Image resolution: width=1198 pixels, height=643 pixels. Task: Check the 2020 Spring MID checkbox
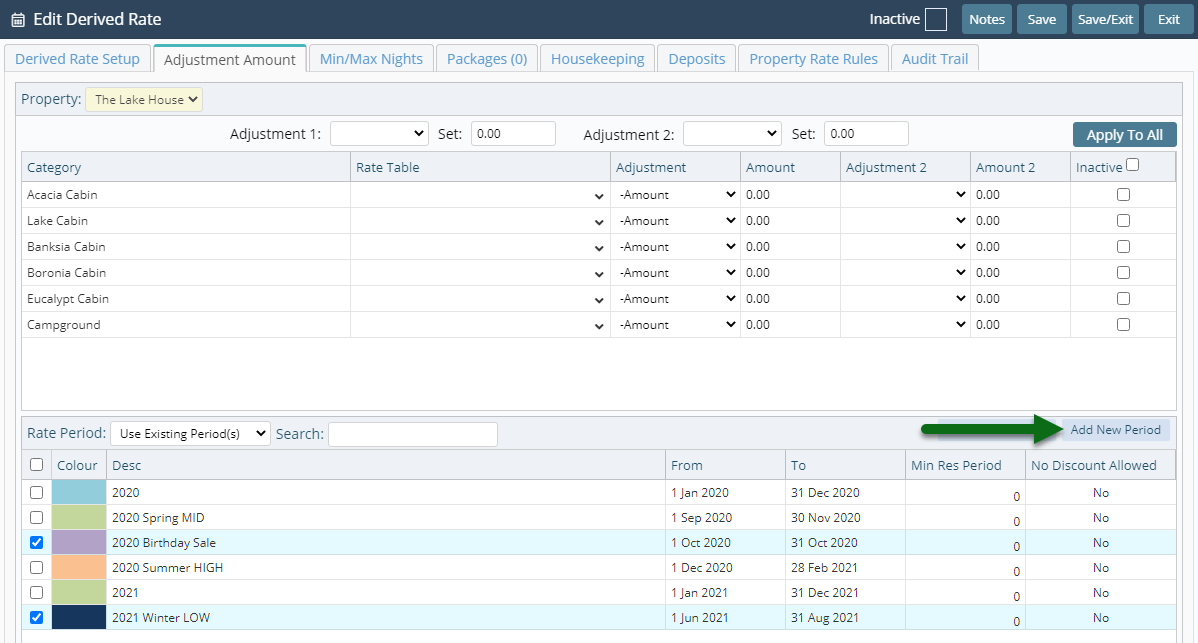click(x=36, y=518)
